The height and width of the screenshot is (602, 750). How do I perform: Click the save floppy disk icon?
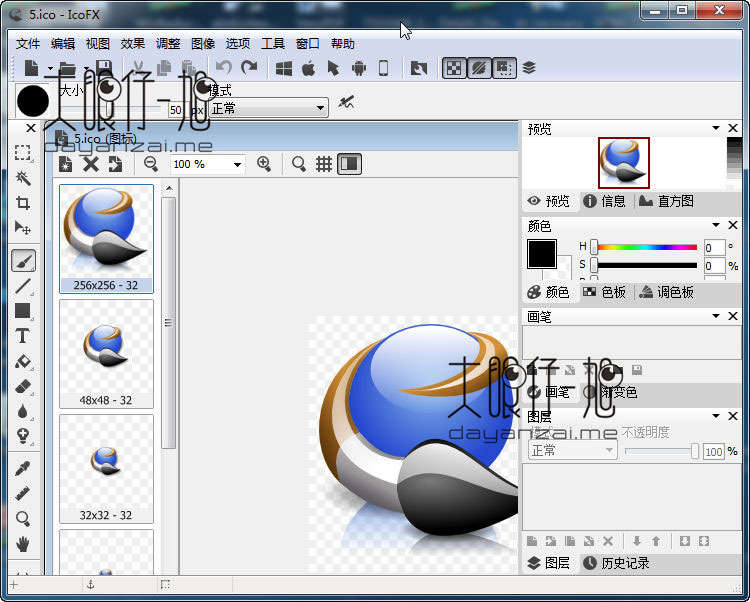(104, 68)
